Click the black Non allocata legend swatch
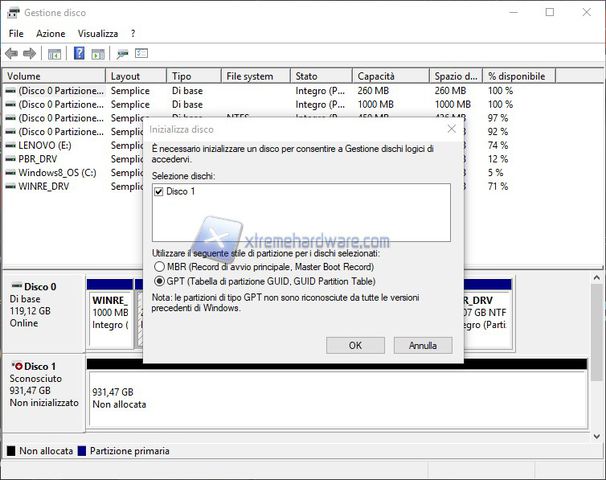 tap(11, 451)
